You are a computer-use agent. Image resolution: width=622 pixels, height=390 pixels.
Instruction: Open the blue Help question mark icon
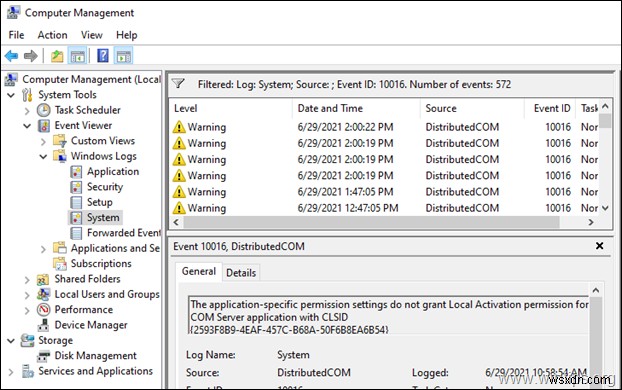[103, 56]
